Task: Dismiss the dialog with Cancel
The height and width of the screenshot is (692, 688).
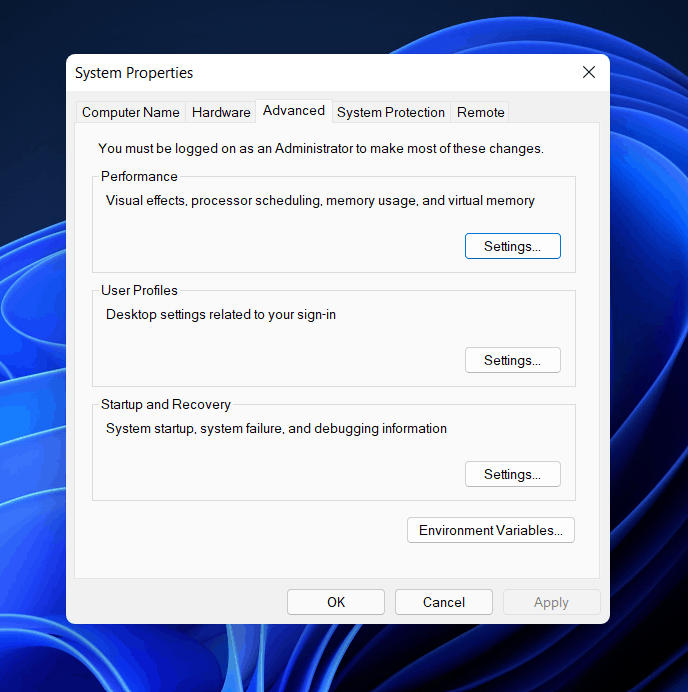Action: pos(444,602)
